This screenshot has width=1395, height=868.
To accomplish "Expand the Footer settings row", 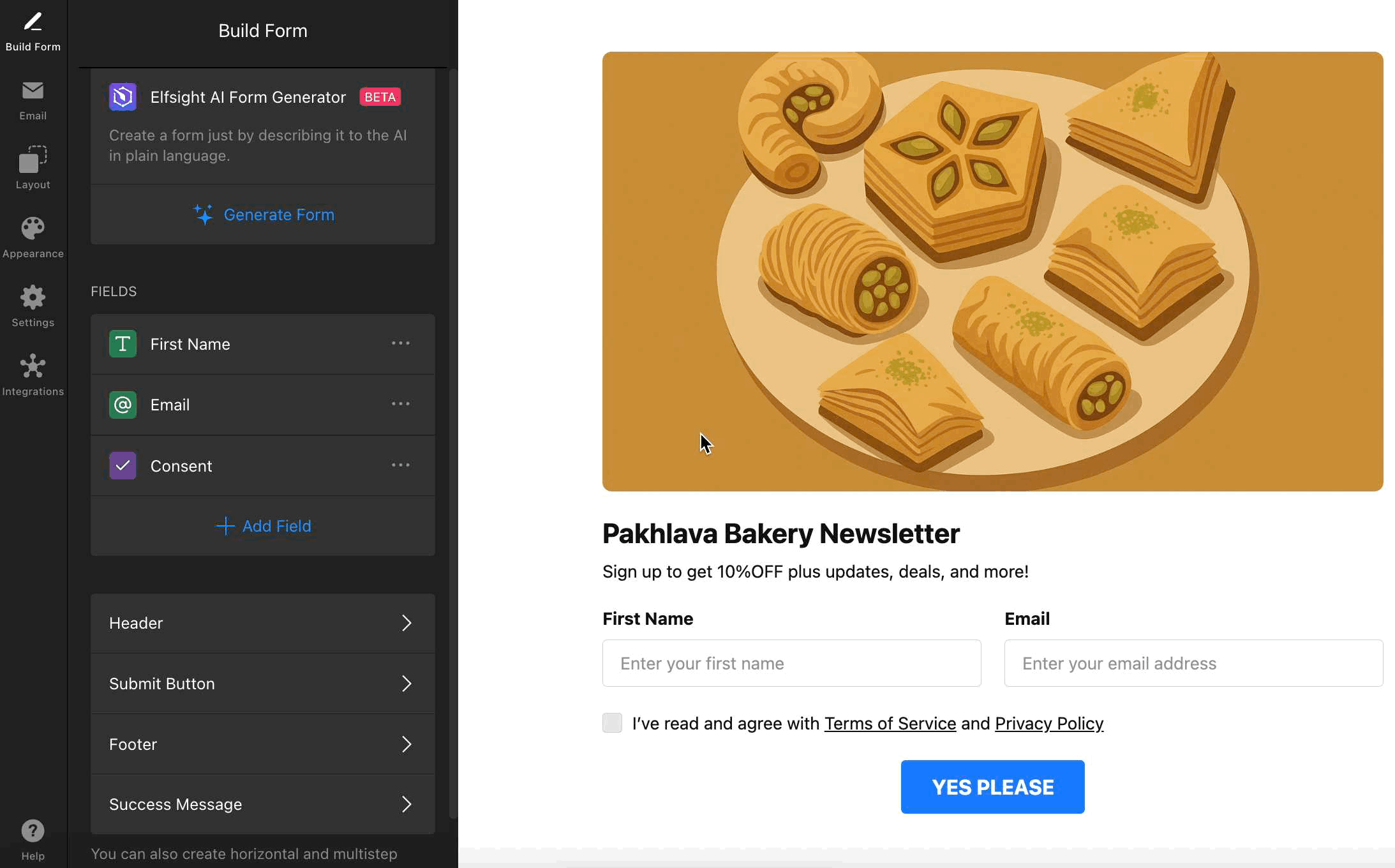I will (x=262, y=744).
